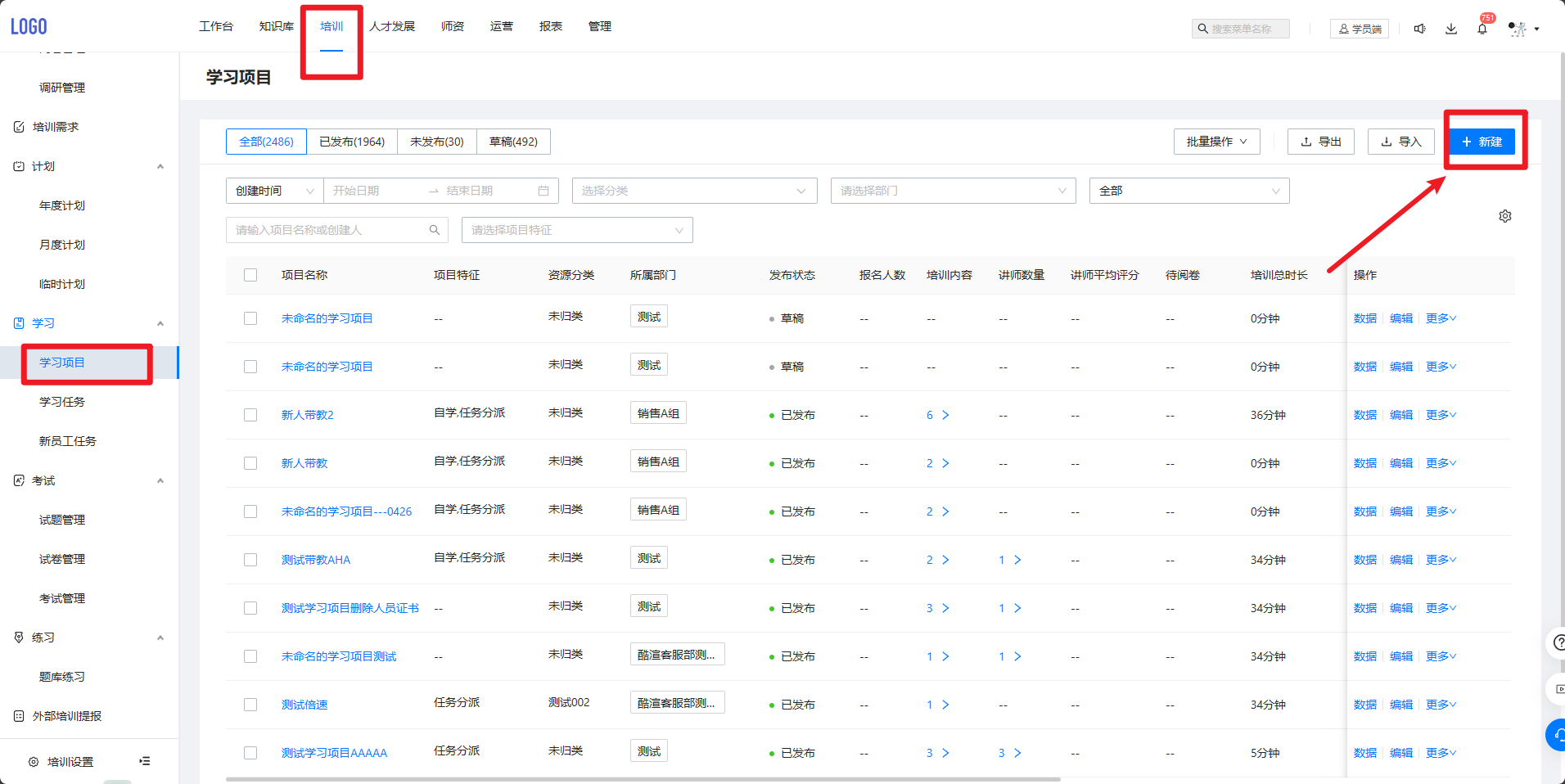
Task: Open table column settings gear
Action: (1504, 216)
